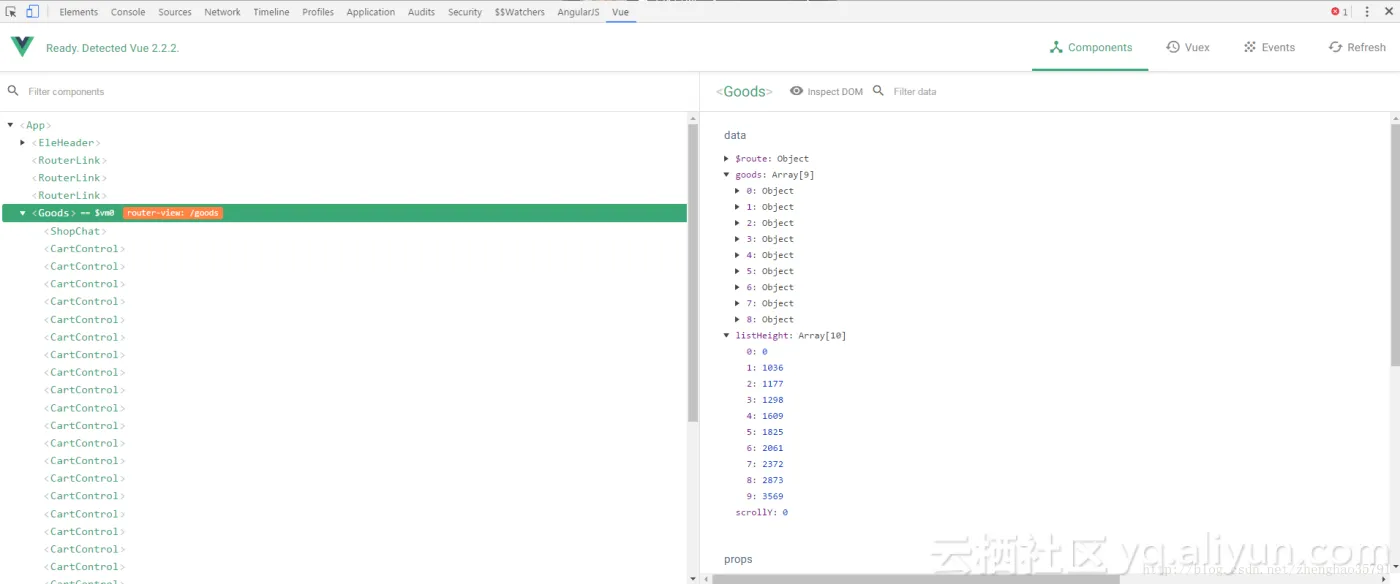Open the DevTools three-dot menu

(x=1367, y=12)
